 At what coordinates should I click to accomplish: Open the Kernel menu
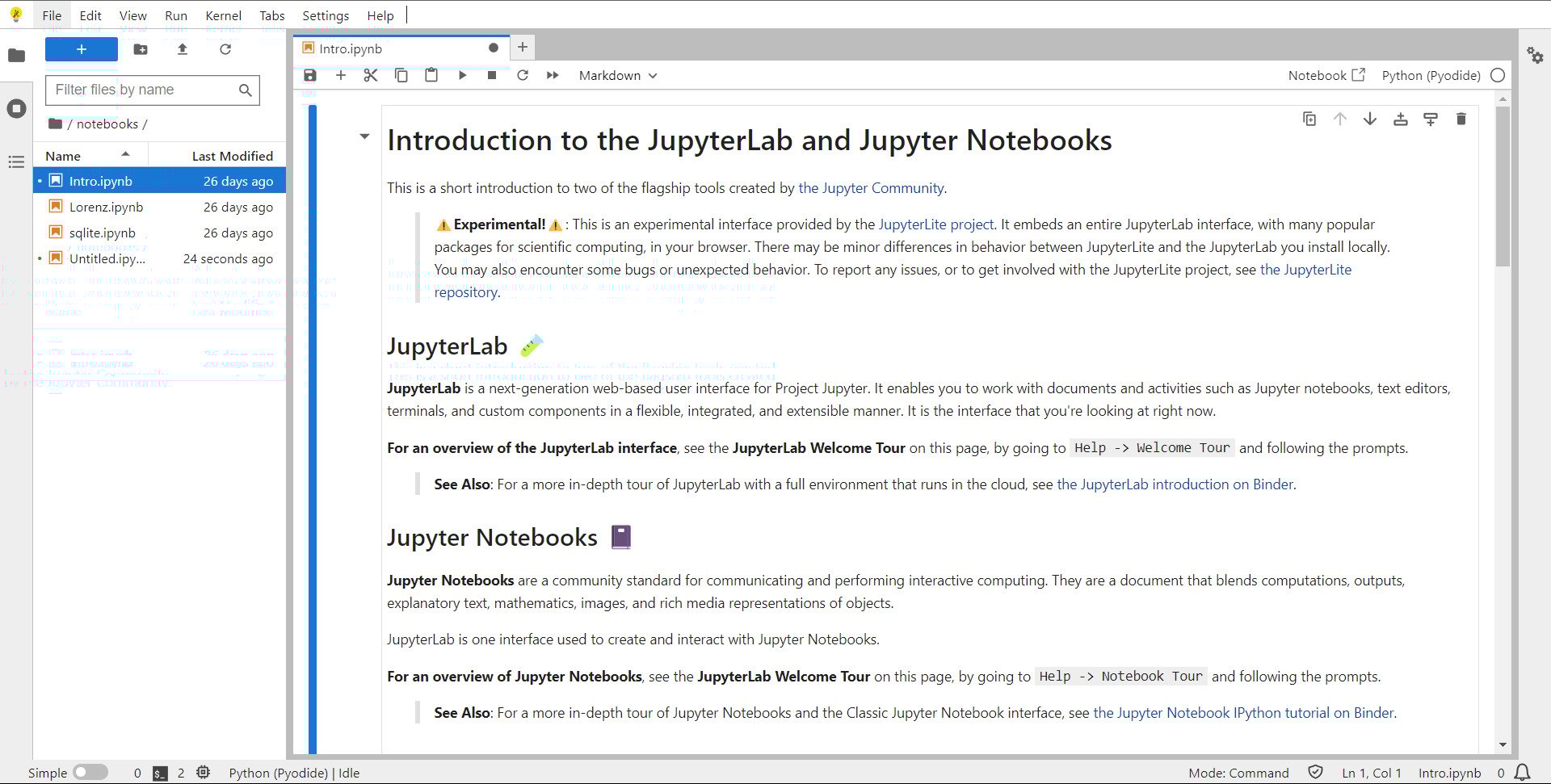224,15
